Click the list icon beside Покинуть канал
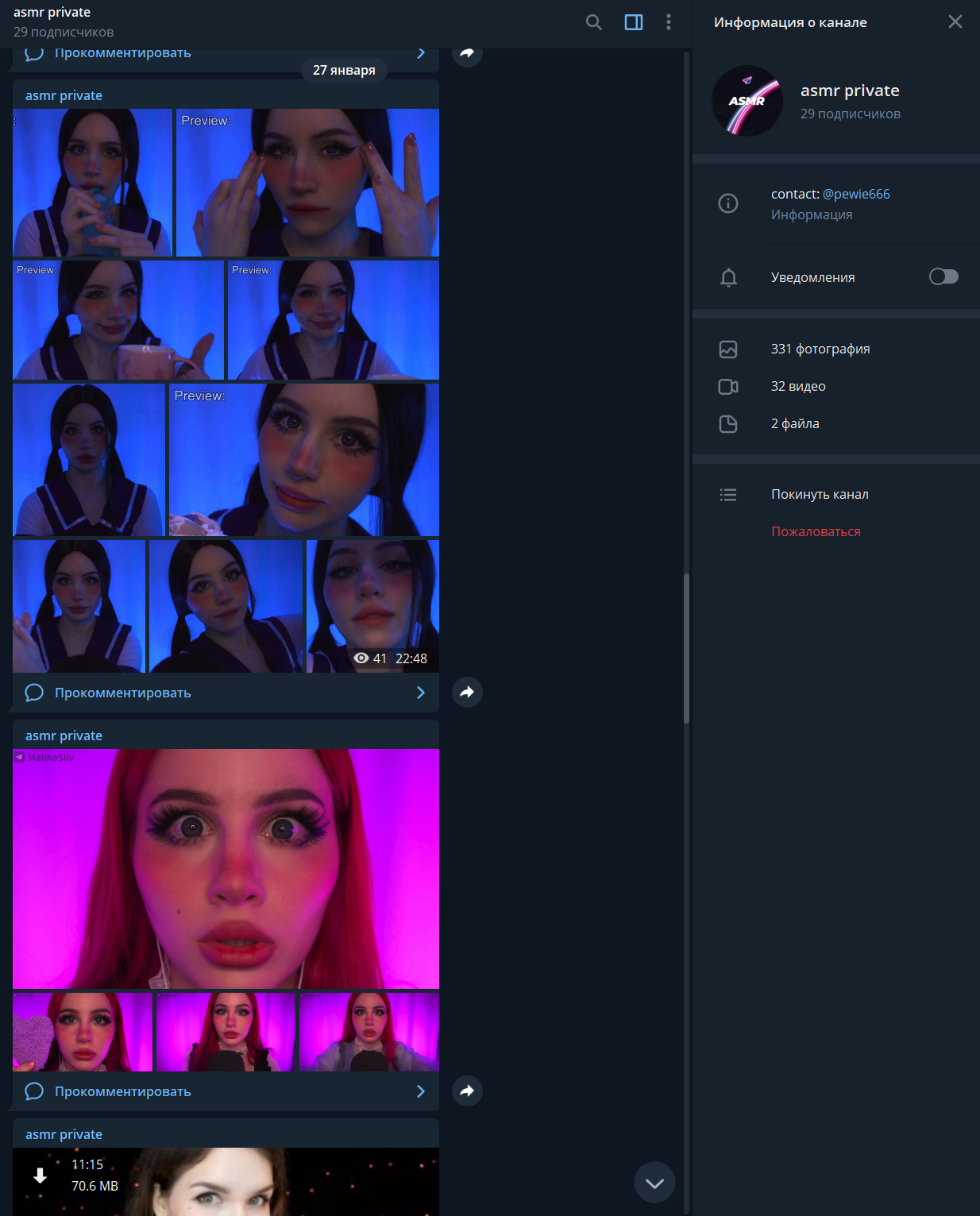This screenshot has height=1216, width=980. coord(728,495)
